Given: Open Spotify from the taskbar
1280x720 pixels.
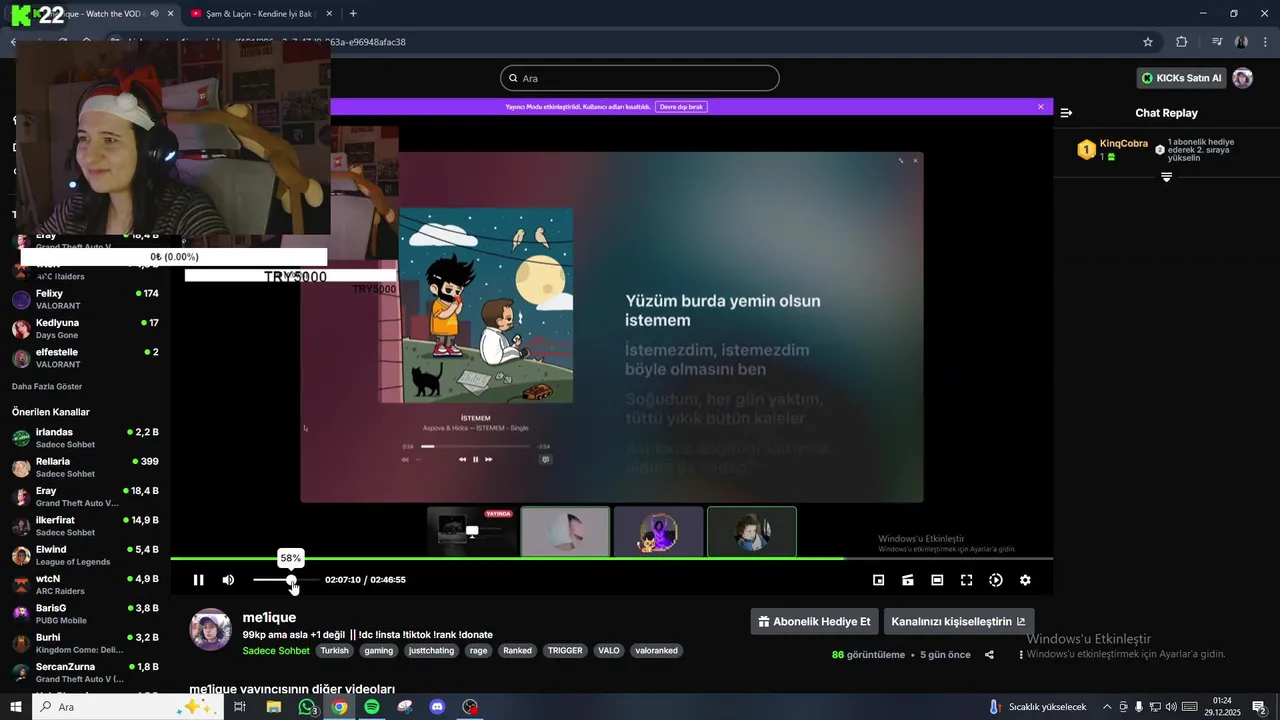Looking at the screenshot, I should (x=372, y=707).
